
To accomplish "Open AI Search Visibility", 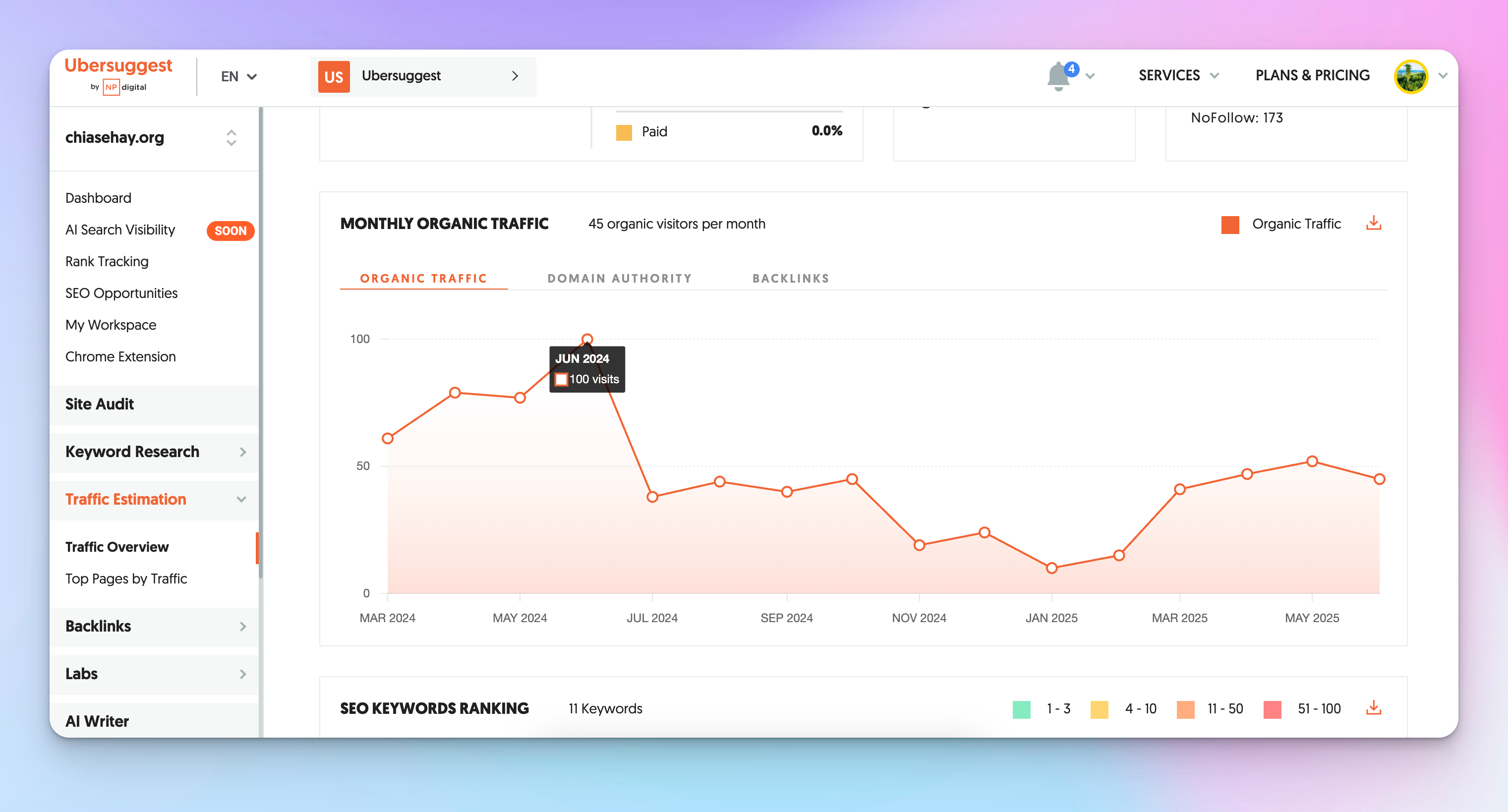I will (120, 230).
